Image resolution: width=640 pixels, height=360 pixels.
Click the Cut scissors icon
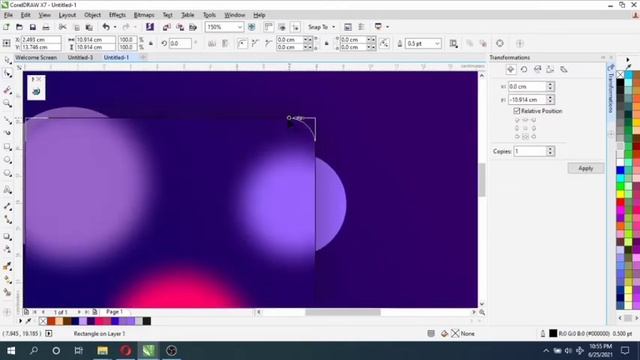point(62,27)
